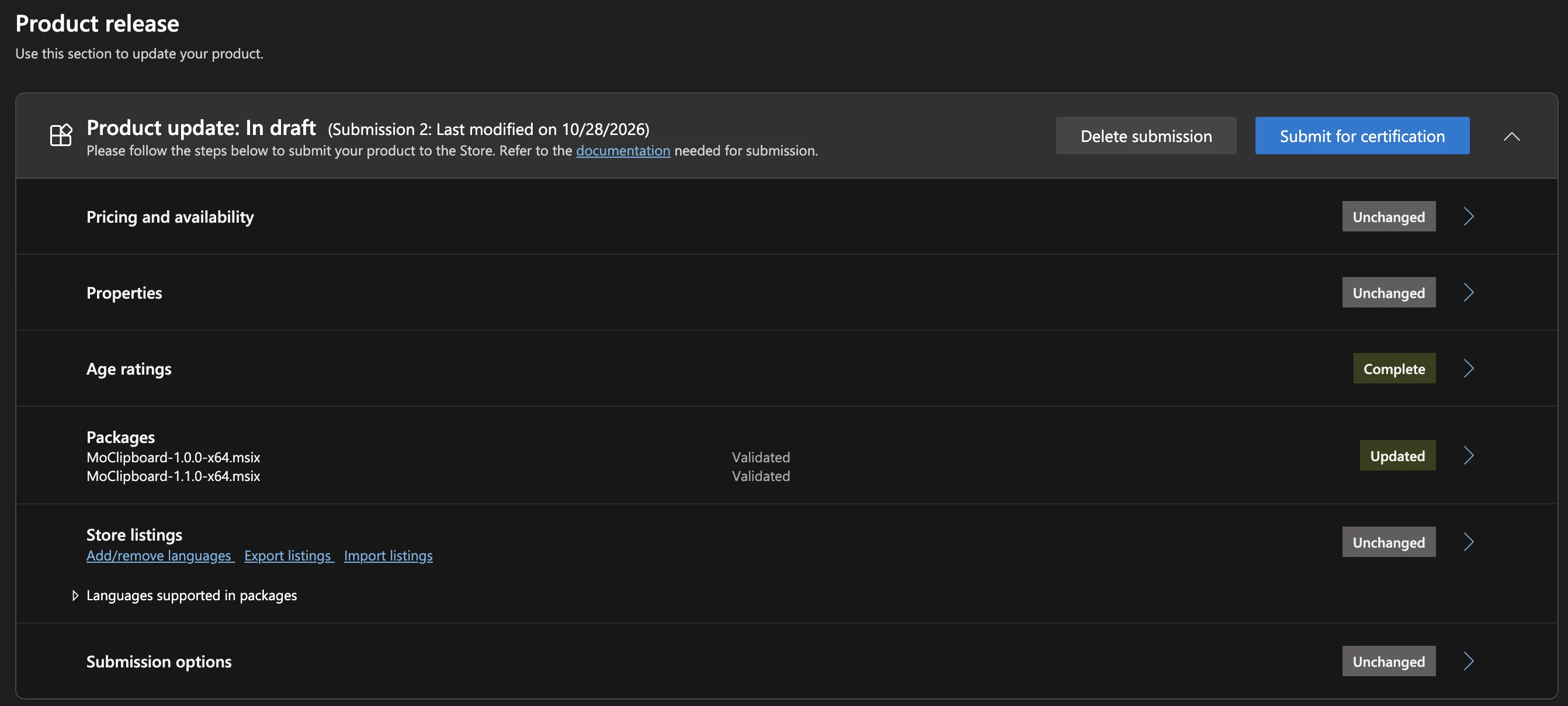The image size is (1568, 706).
Task: Click Product update: In draft heading
Action: tap(202, 128)
